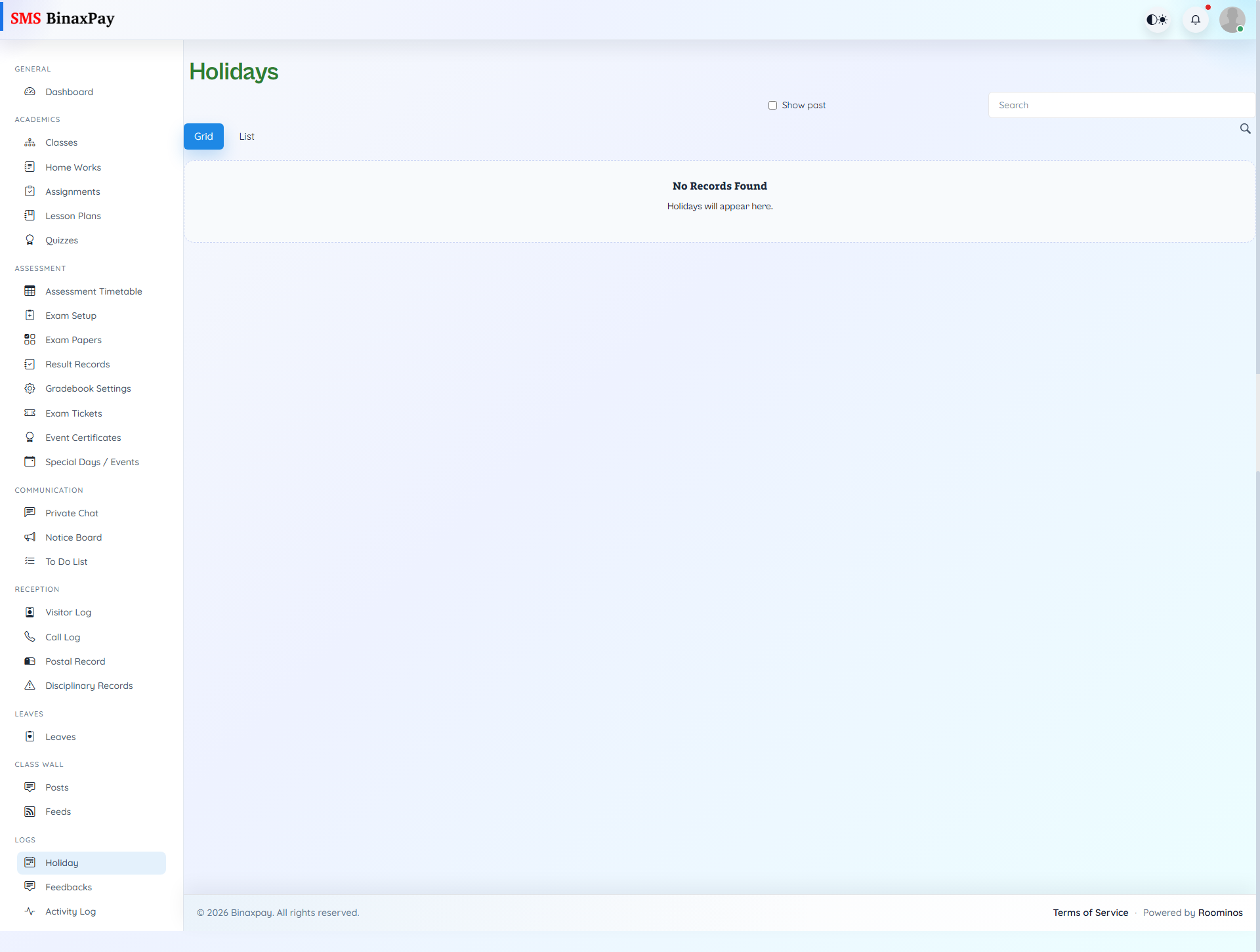Click the search magnifier icon
Screen dimensions: 1260x952
coord(1246,129)
